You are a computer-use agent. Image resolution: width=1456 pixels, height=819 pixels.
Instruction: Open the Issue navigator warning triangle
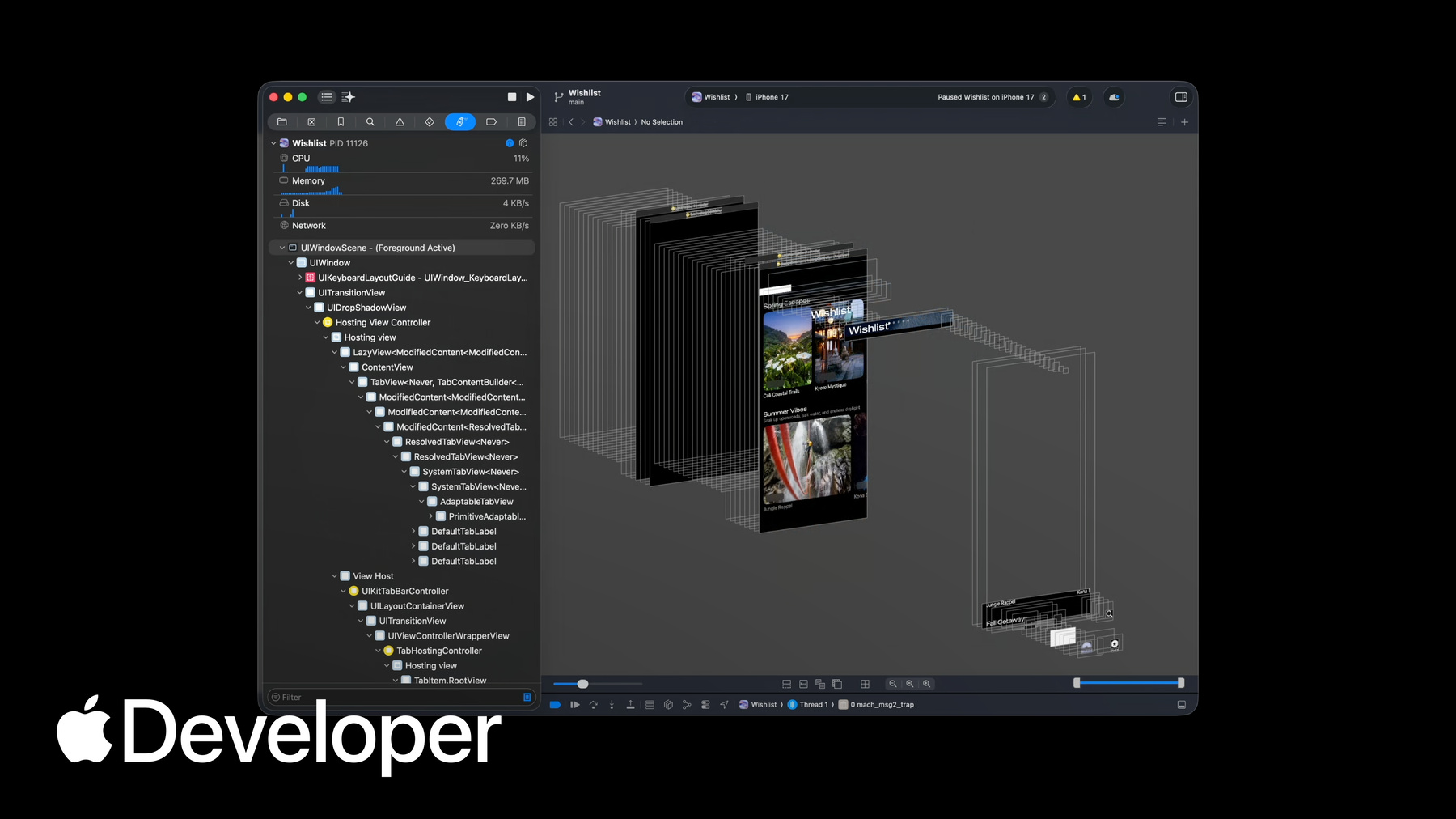(x=400, y=122)
